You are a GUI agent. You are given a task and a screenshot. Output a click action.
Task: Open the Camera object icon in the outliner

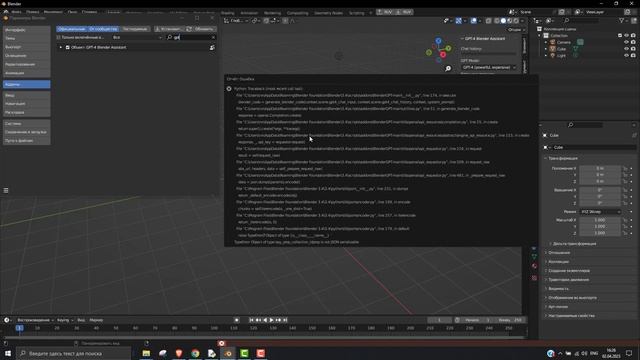coord(553,42)
